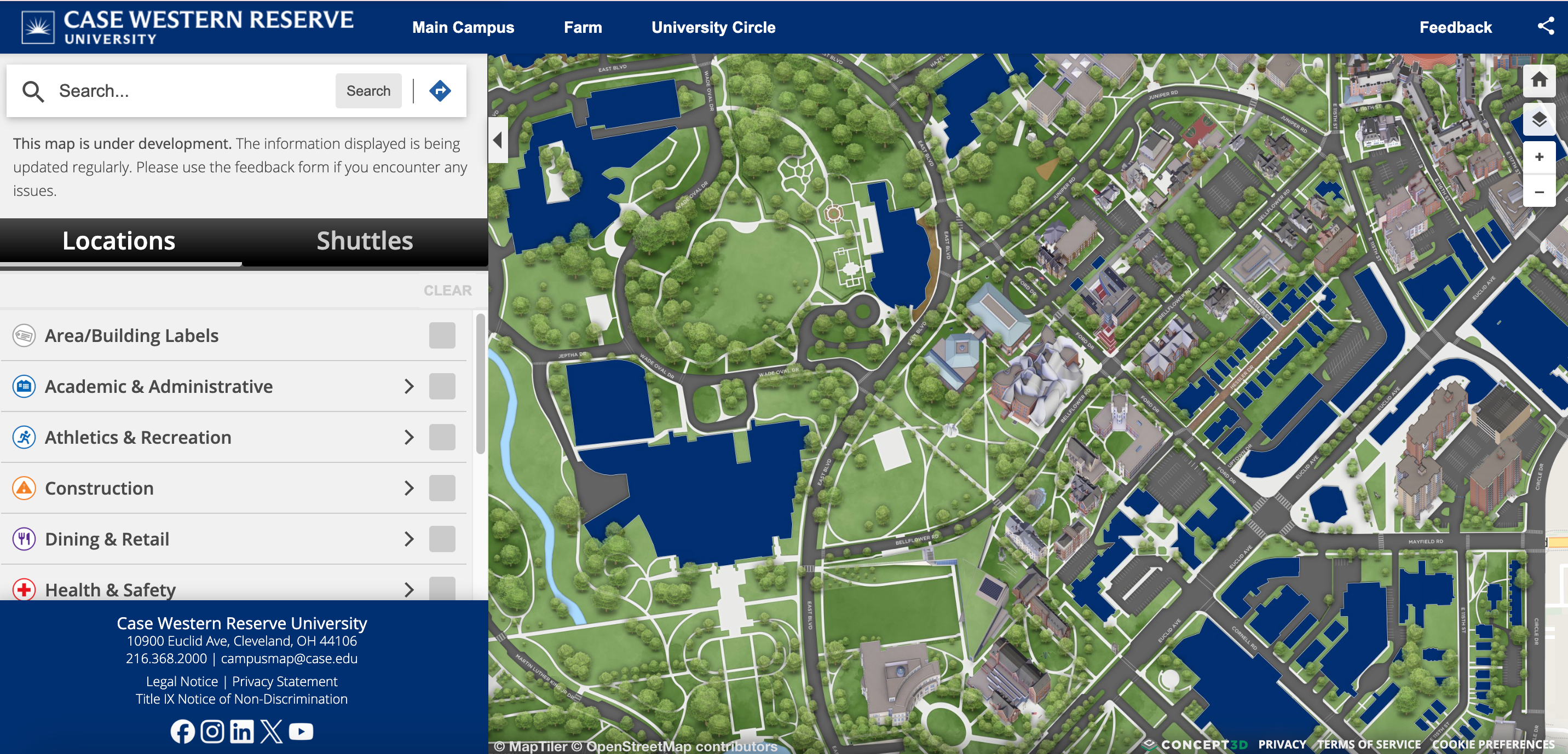Screen dimensions: 1568x754
Task: Click the Area/Building Labels category icon
Action: [24, 335]
